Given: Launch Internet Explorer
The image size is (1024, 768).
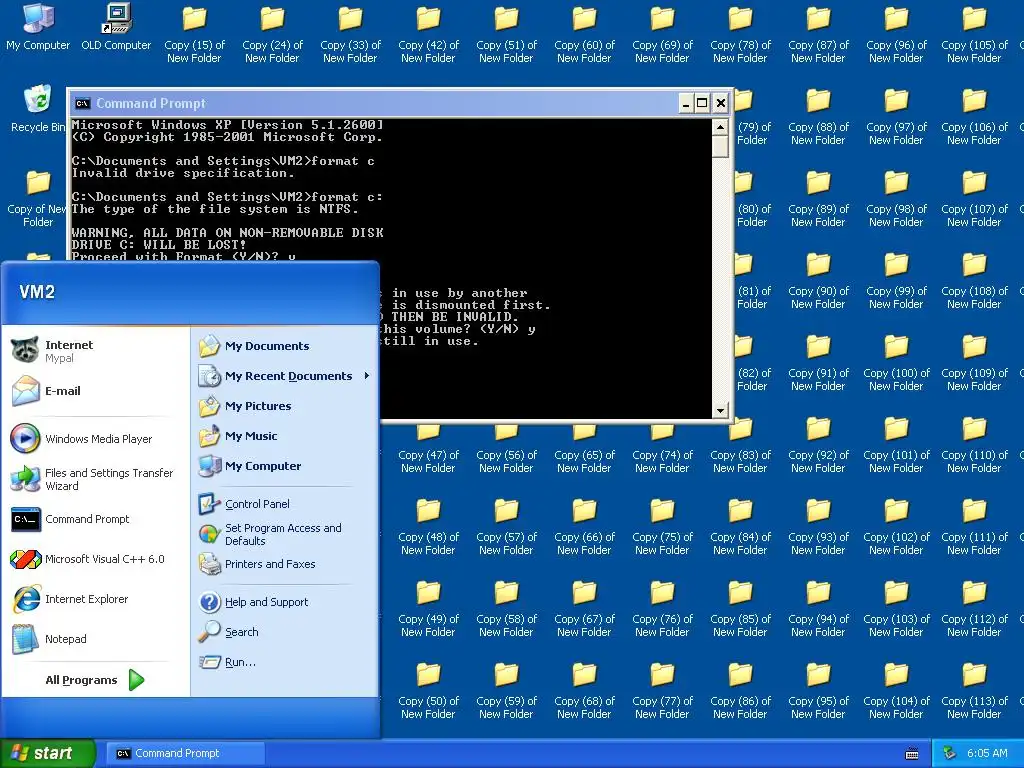Looking at the screenshot, I should [x=95, y=599].
